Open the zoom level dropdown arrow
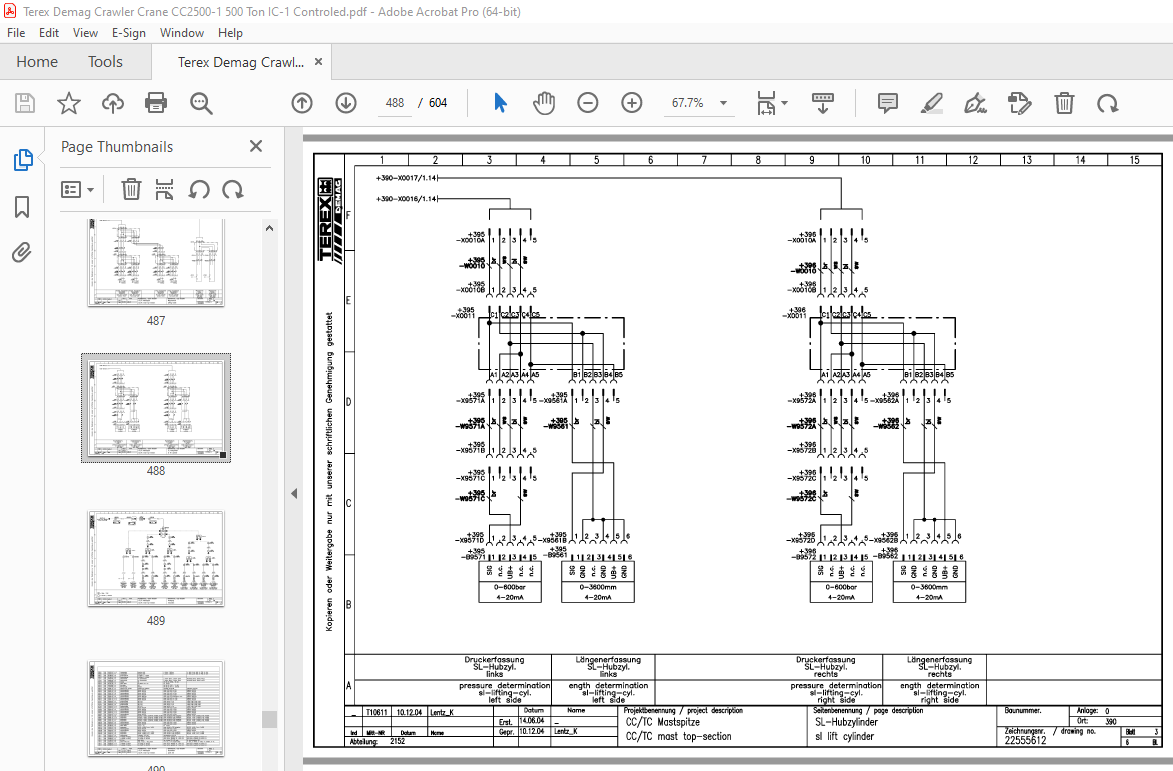This screenshot has height=771, width=1173. [723, 103]
